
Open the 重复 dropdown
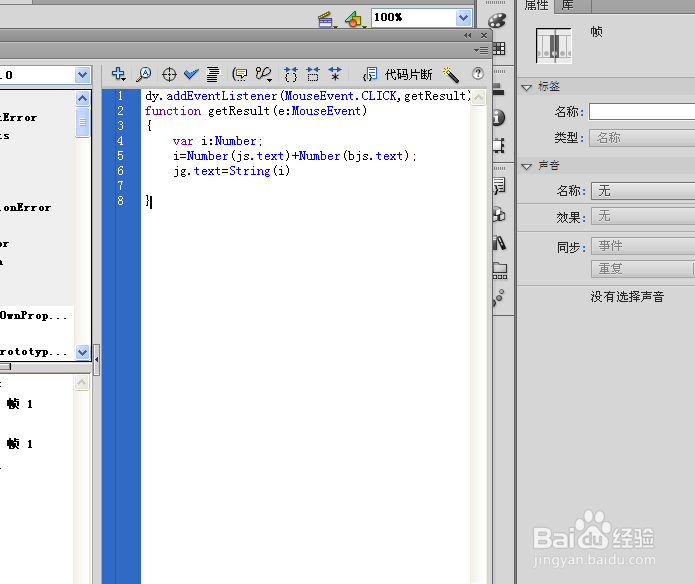pos(642,269)
